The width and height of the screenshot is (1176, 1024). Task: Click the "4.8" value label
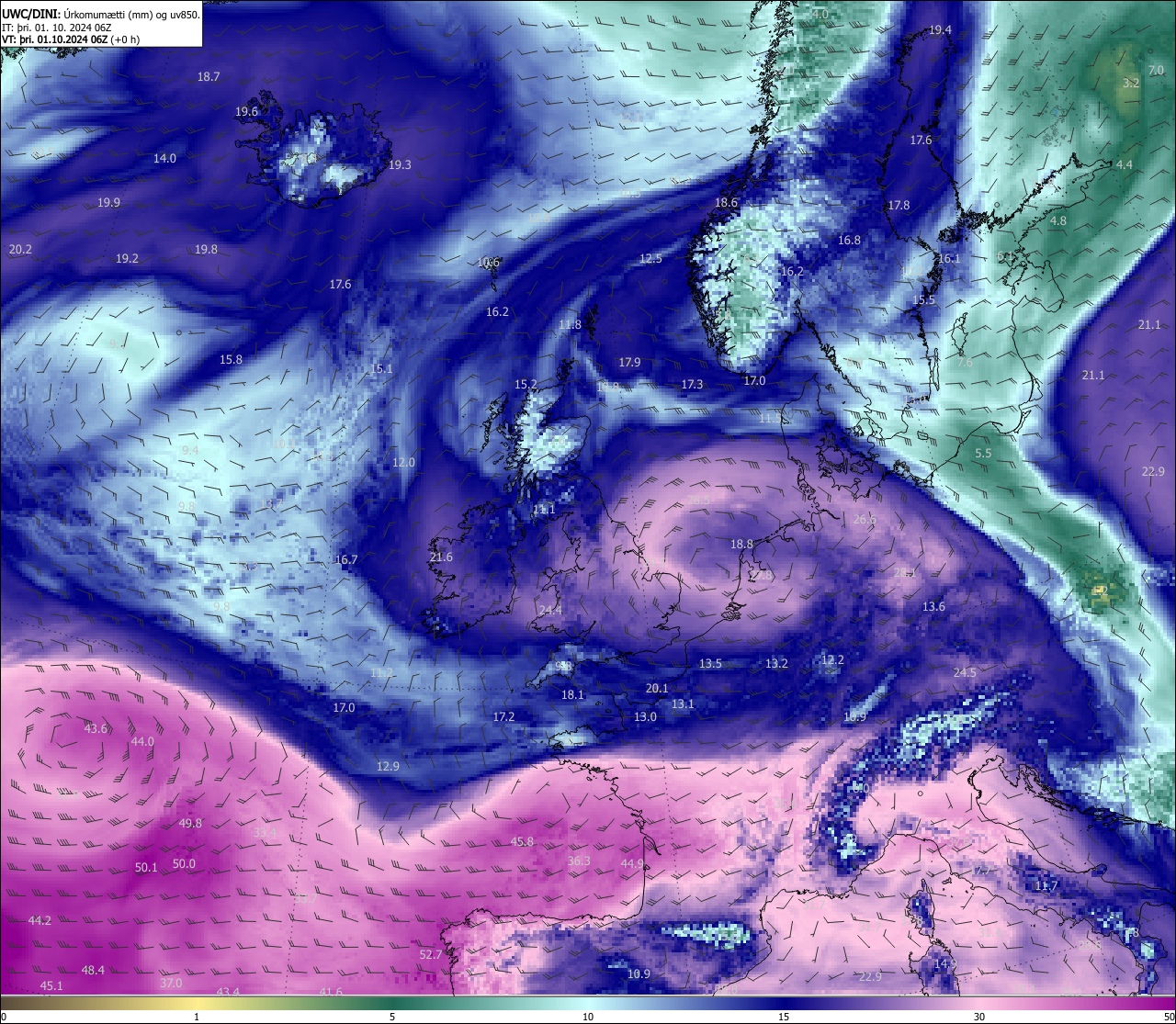coord(1058,221)
